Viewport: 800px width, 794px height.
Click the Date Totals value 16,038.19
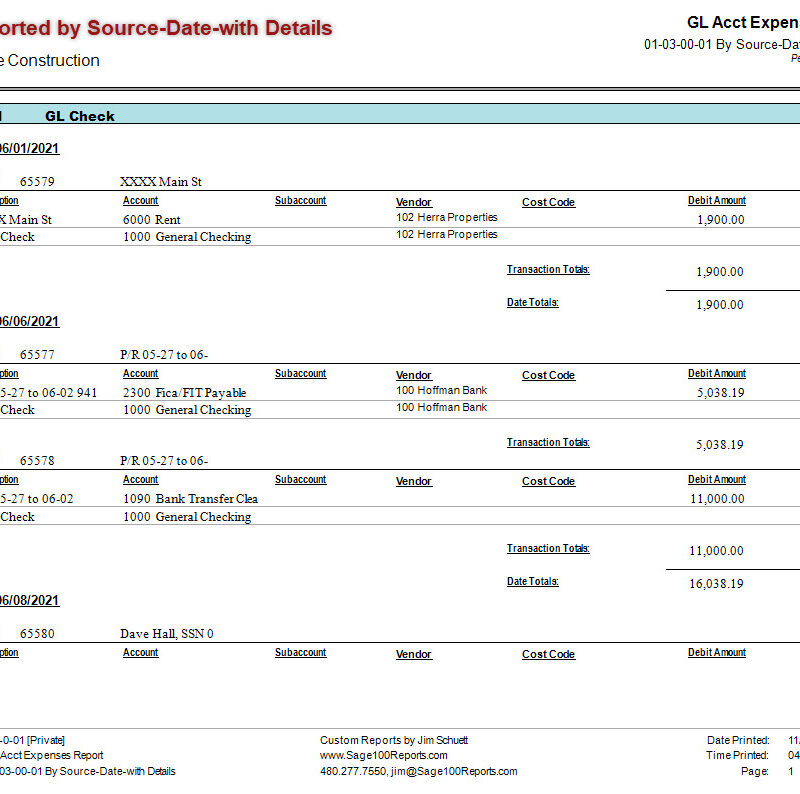pos(716,584)
